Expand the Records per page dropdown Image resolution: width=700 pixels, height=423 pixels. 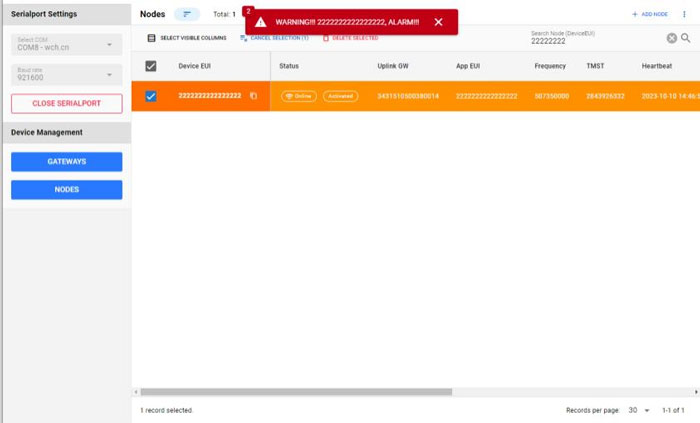coord(639,410)
